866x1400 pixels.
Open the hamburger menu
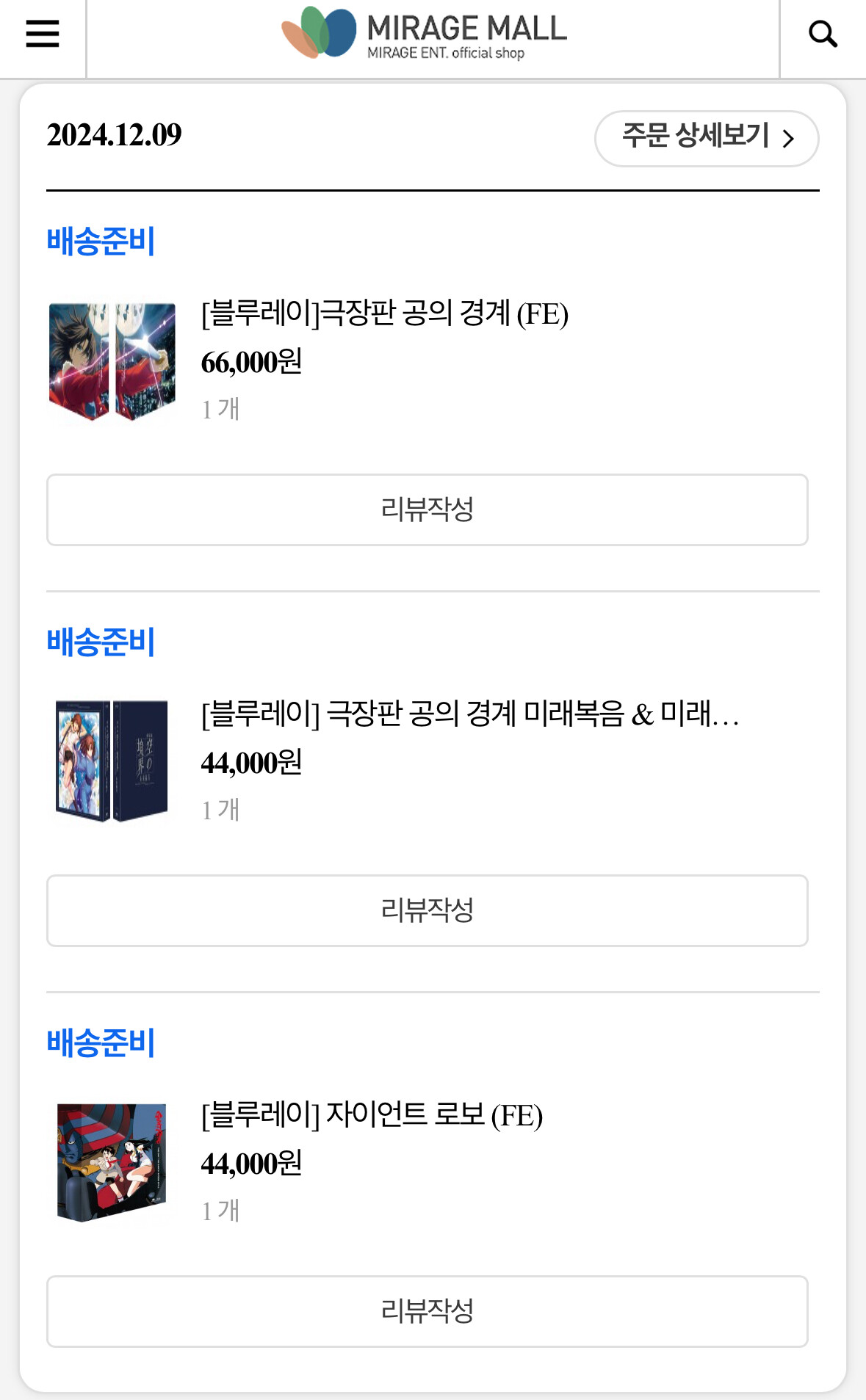(42, 34)
